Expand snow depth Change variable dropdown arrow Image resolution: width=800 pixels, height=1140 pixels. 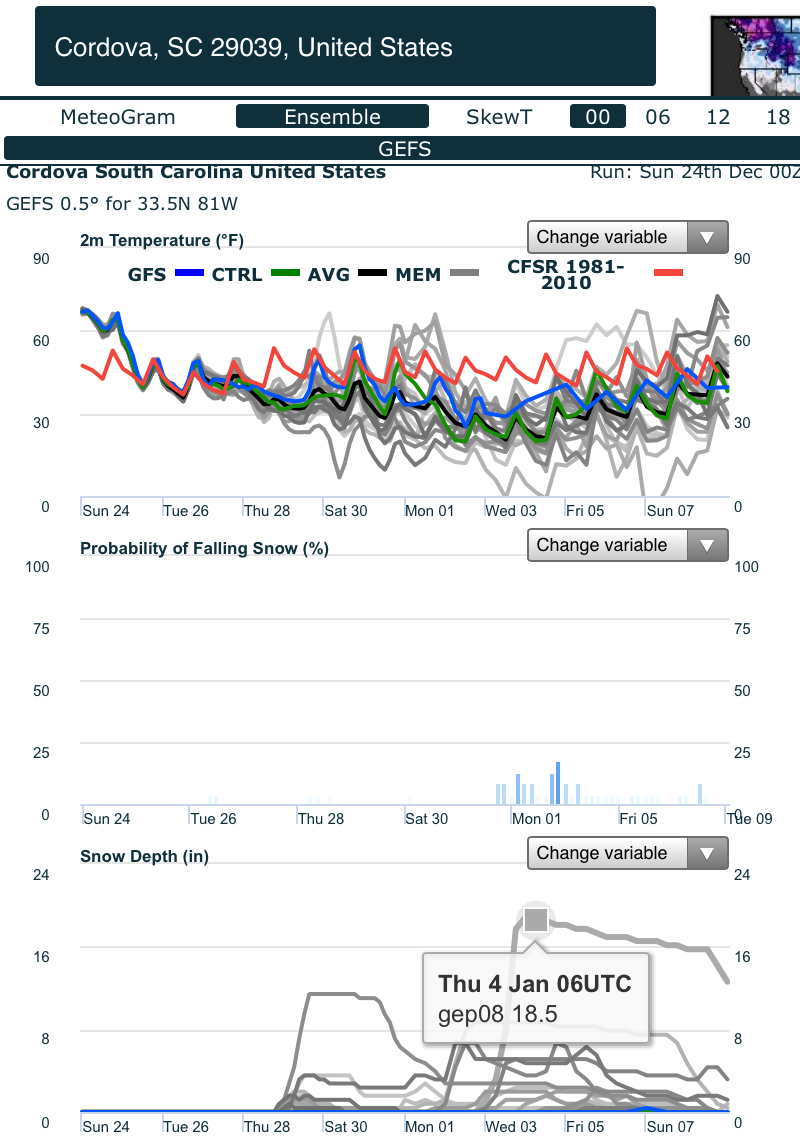[x=707, y=854]
